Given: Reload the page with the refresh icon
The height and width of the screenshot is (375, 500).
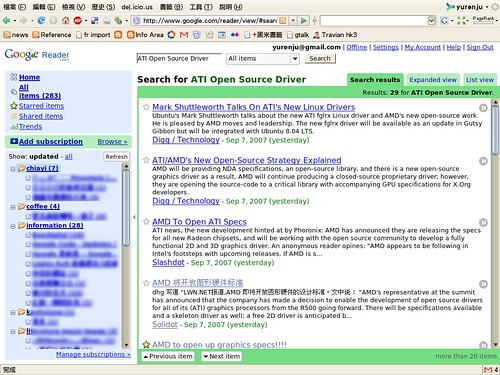Looking at the screenshot, I should pyautogui.click(x=41, y=21).
